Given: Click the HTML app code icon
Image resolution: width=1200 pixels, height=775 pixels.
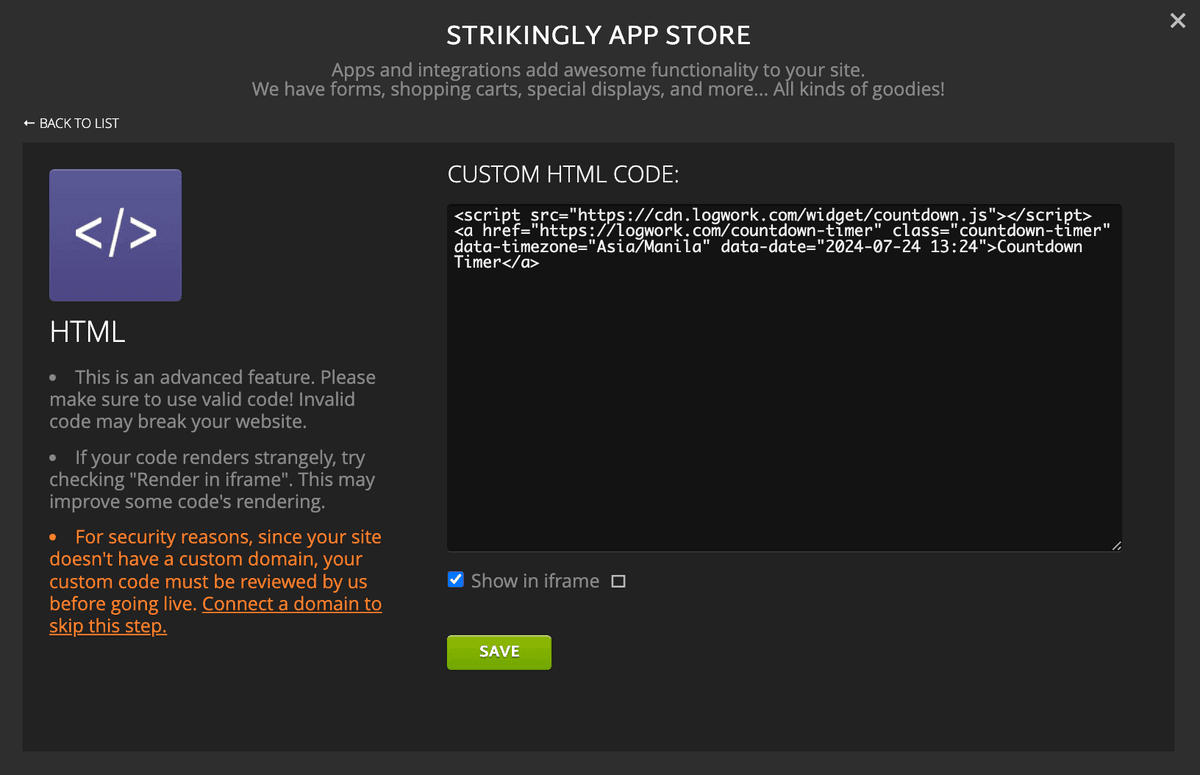Looking at the screenshot, I should [x=115, y=235].
